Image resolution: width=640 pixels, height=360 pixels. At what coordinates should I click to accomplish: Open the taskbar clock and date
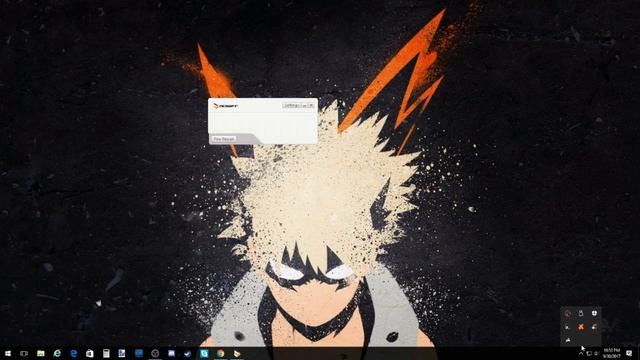coord(611,353)
